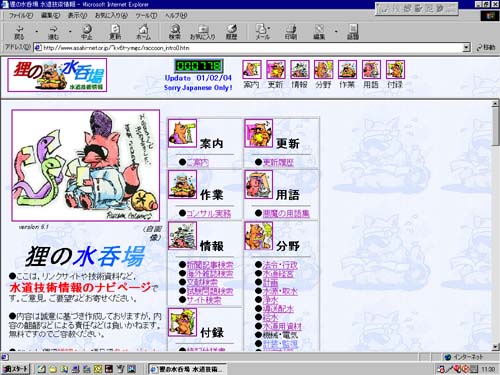Select the 案内 raccoon icon in top navigation
500x375 pixels.
click(x=252, y=69)
